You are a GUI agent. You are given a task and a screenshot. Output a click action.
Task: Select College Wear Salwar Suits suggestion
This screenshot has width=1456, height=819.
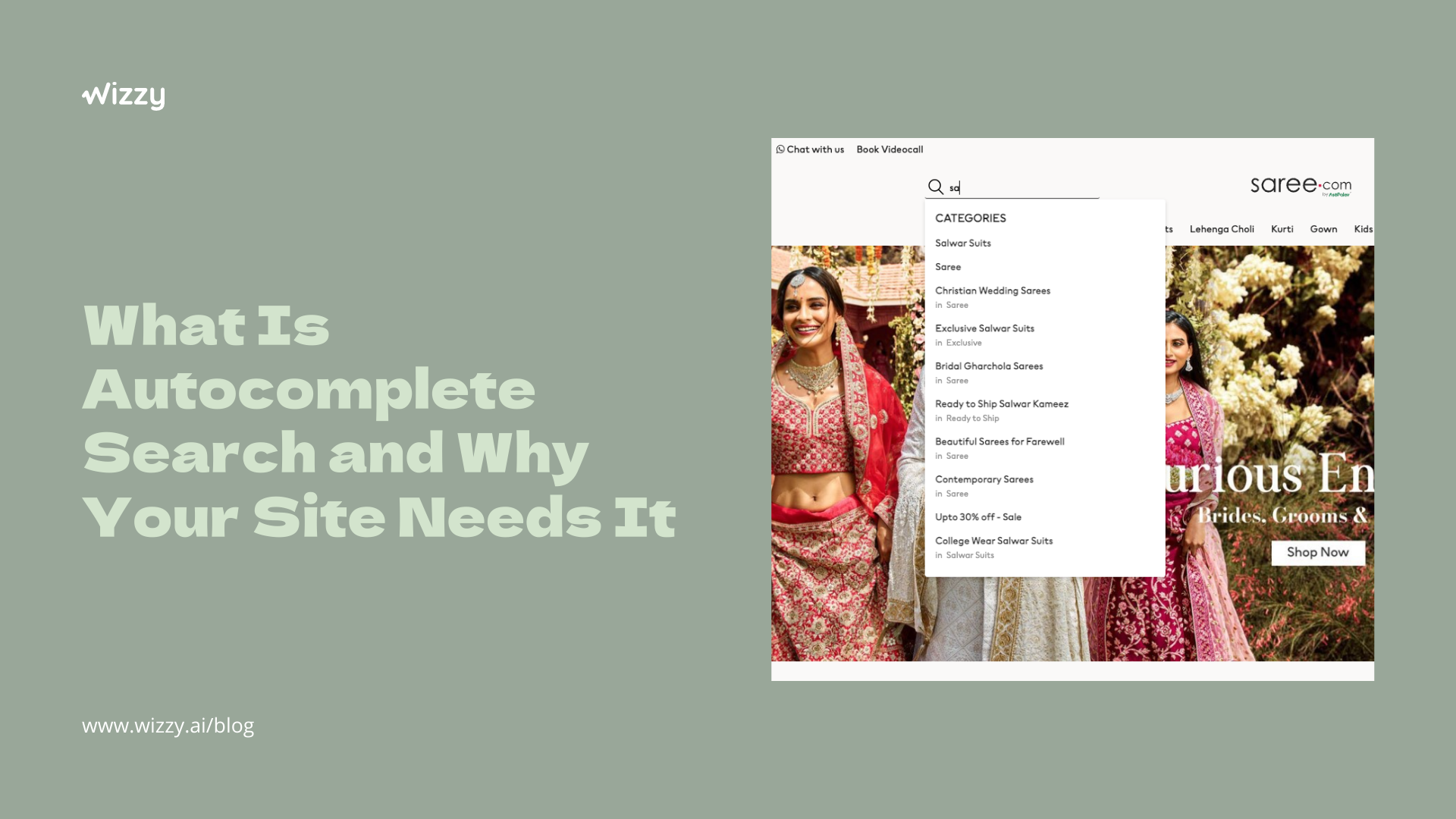pos(993,540)
